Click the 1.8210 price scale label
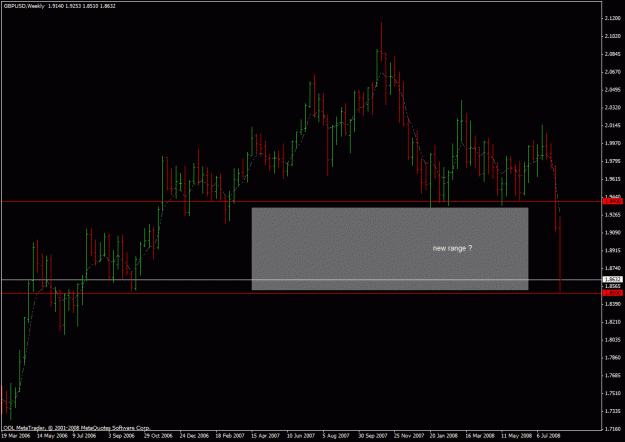The height and width of the screenshot is (442, 625). tap(613, 322)
